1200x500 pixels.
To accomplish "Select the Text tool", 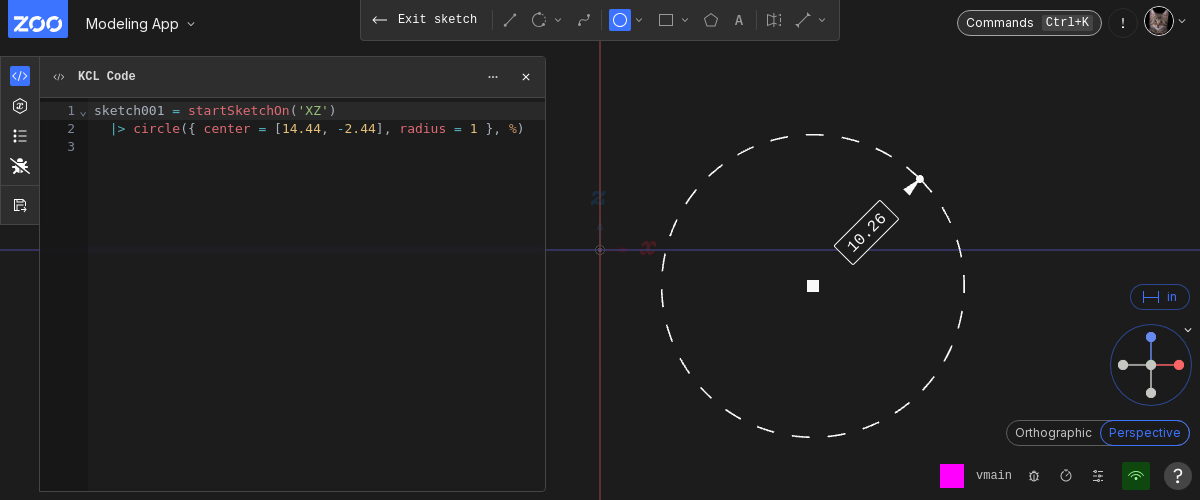I will point(739,20).
